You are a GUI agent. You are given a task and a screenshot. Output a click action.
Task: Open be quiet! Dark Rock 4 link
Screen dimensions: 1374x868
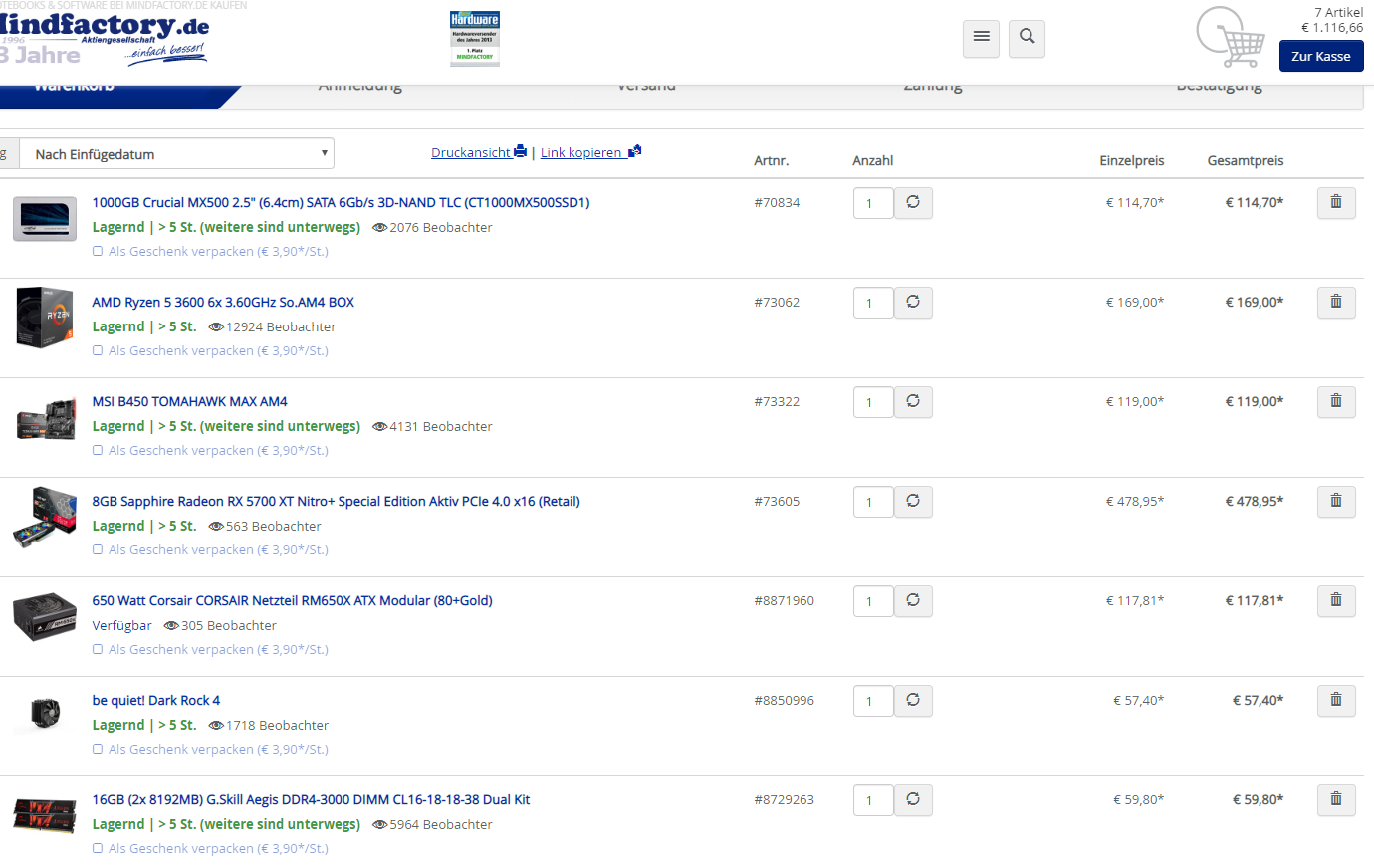point(156,700)
